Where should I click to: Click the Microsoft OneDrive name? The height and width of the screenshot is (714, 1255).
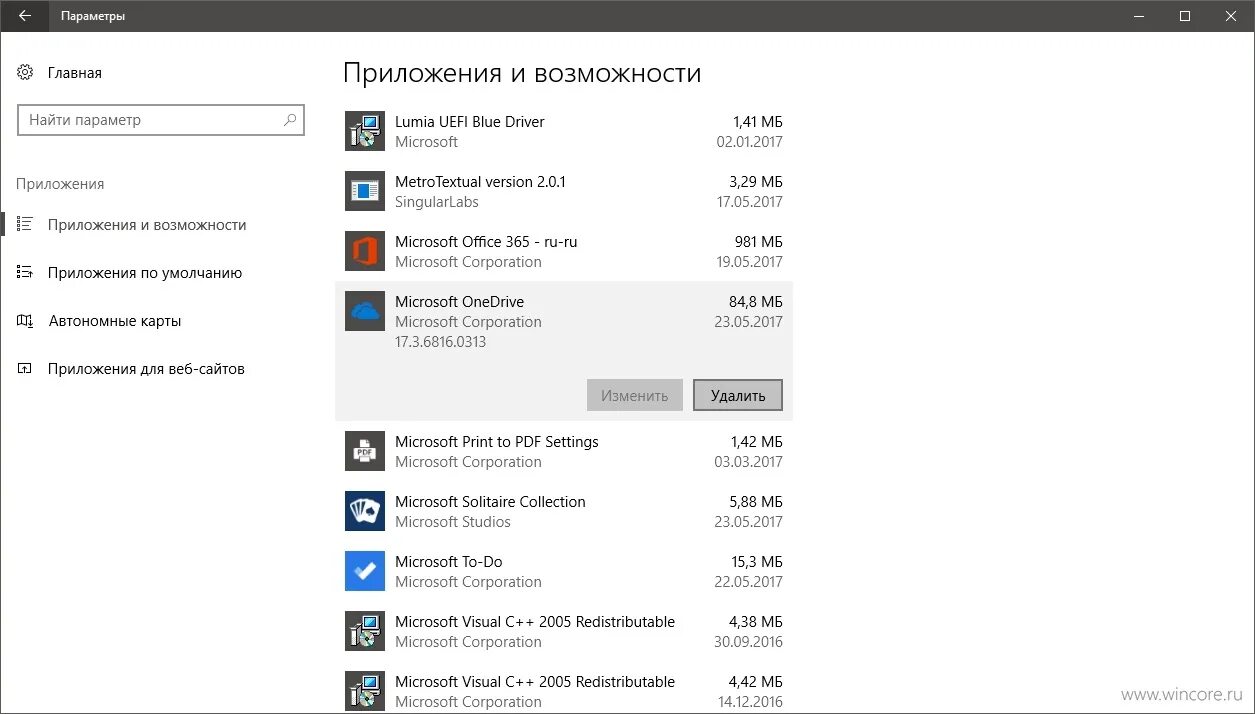coord(459,302)
